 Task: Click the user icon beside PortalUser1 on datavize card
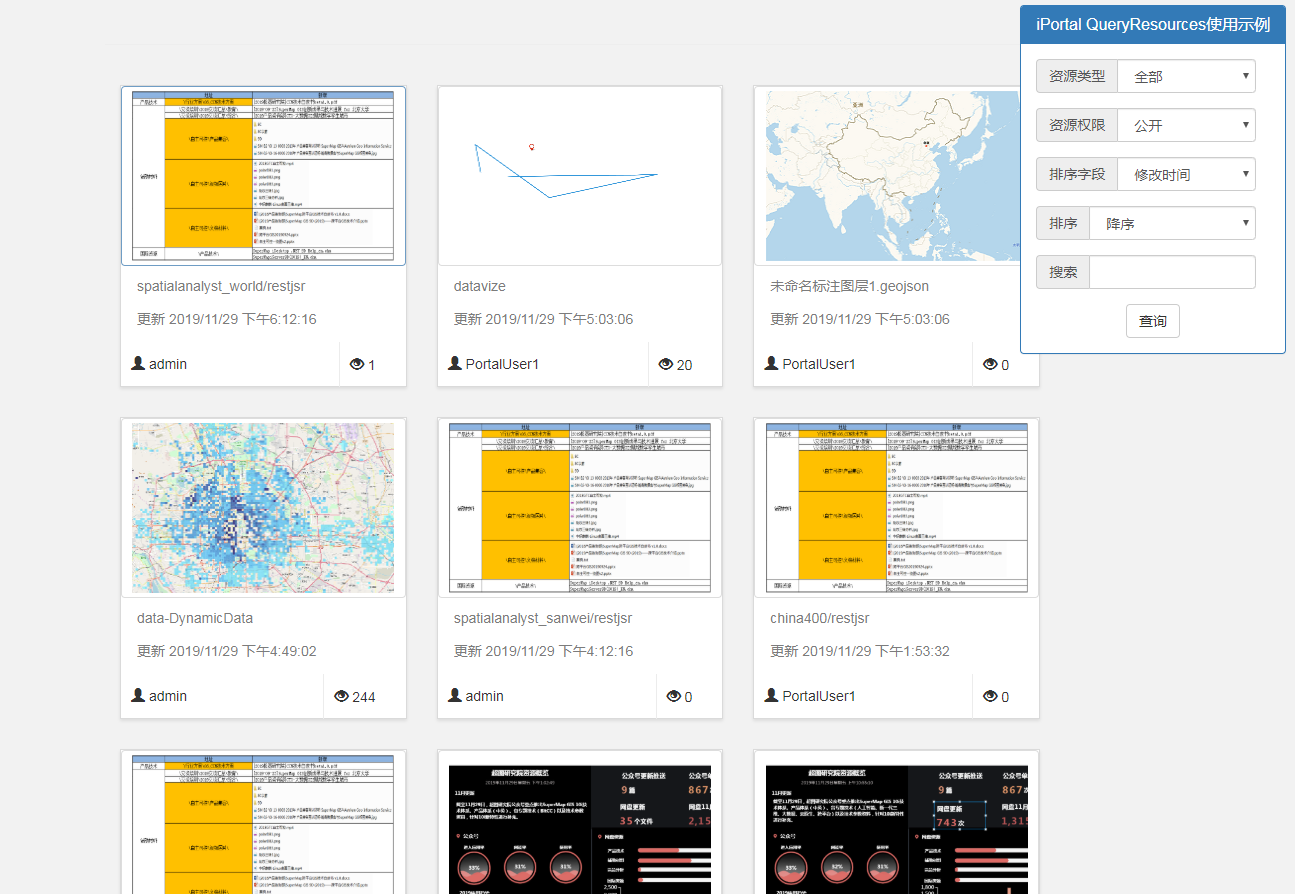(x=455, y=363)
